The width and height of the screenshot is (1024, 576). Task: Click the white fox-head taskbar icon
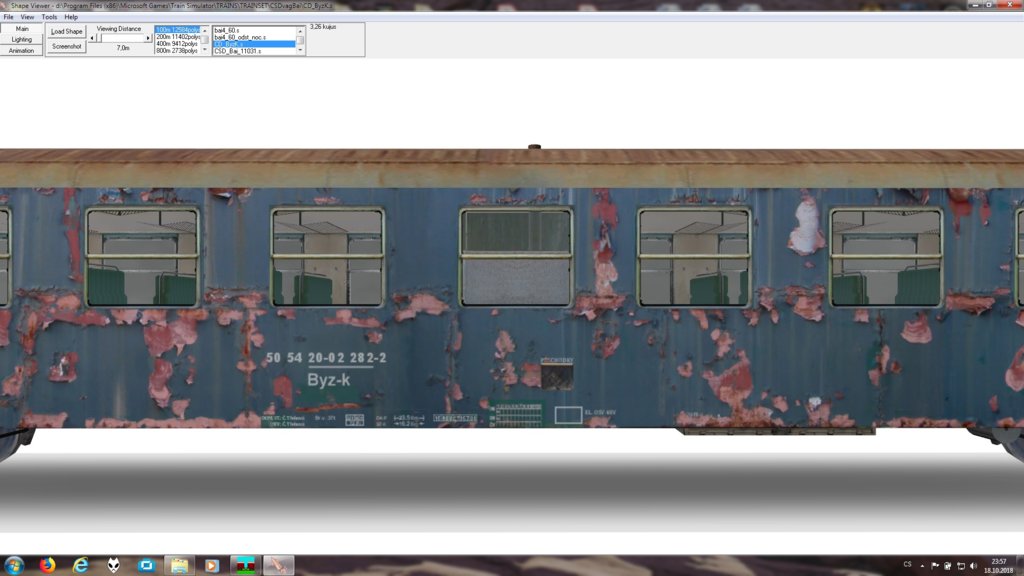point(113,565)
